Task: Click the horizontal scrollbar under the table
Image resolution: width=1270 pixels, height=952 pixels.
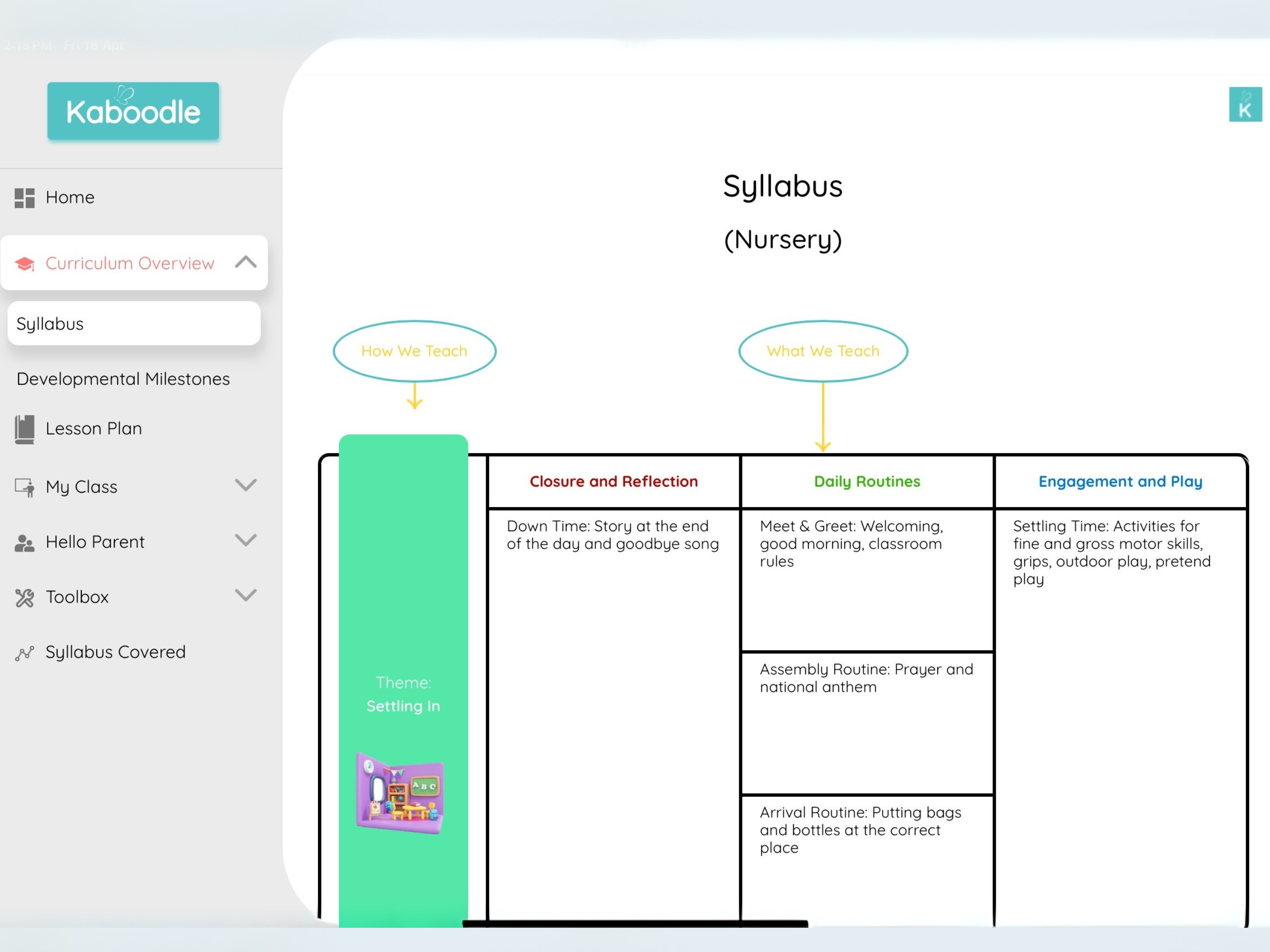Action: [x=635, y=924]
